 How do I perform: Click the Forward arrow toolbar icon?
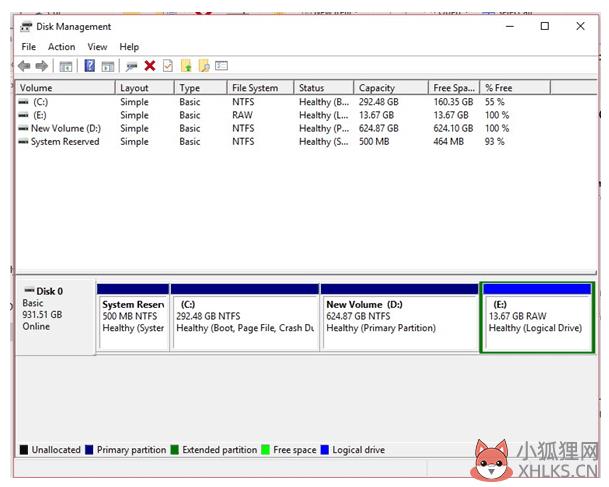[42, 66]
